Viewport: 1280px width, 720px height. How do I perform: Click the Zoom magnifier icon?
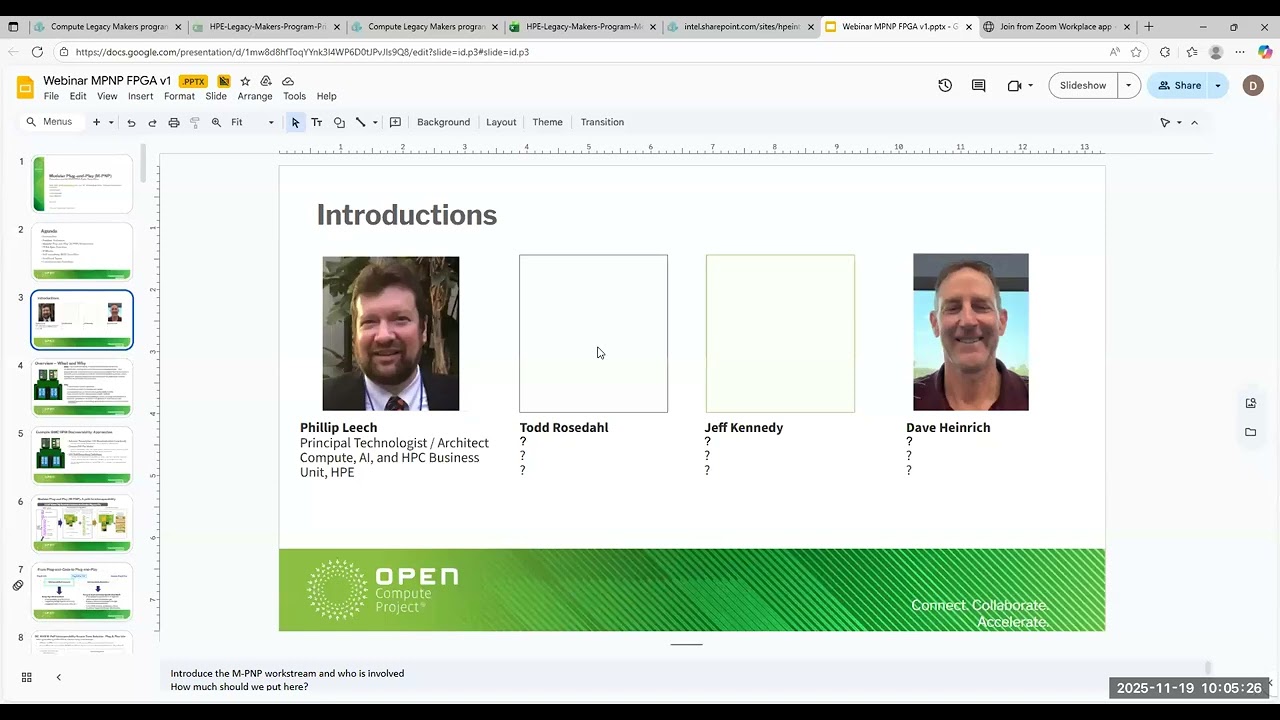coord(216,122)
